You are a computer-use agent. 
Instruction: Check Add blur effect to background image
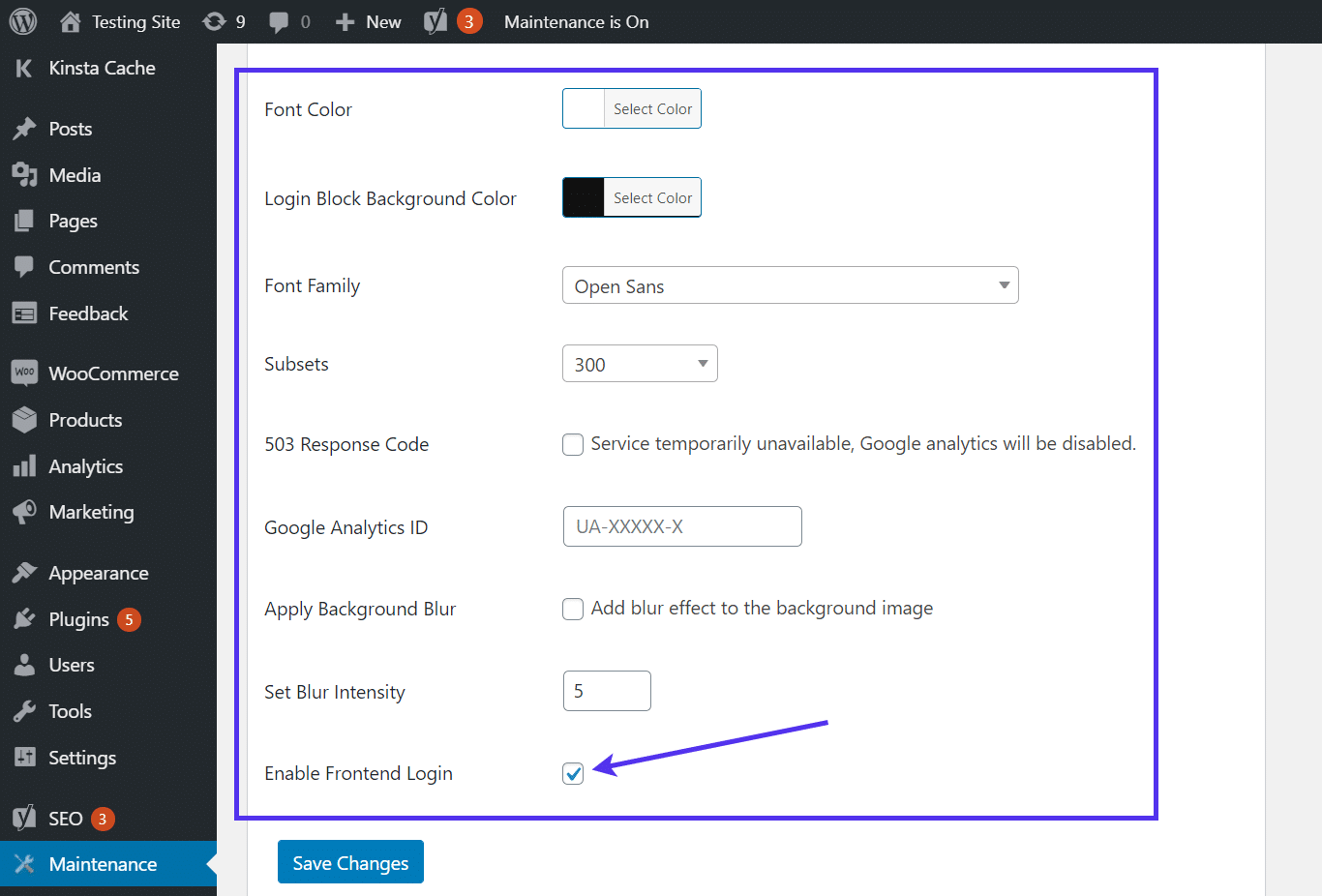pyautogui.click(x=573, y=609)
